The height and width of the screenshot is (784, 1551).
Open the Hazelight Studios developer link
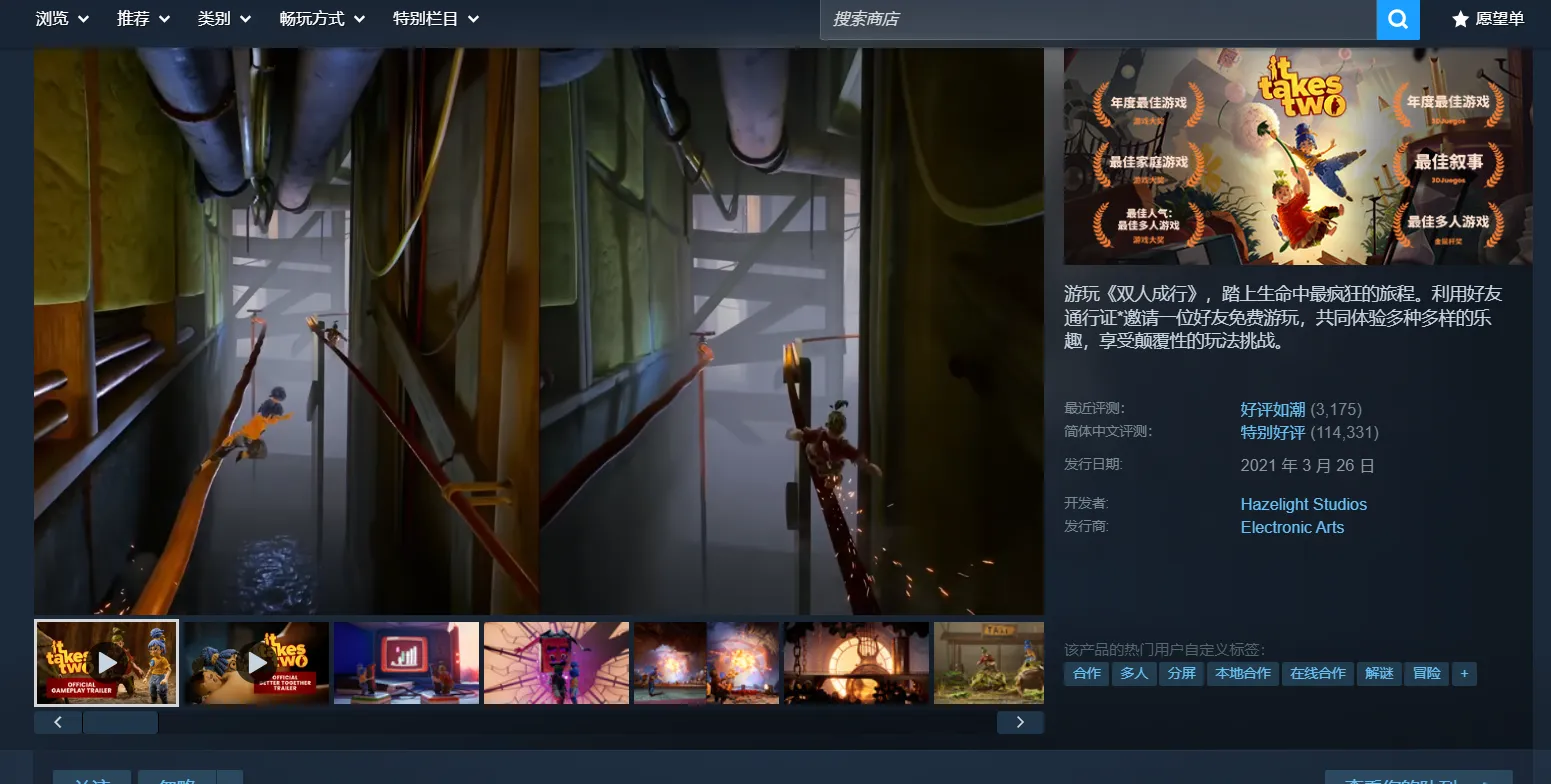(1303, 504)
